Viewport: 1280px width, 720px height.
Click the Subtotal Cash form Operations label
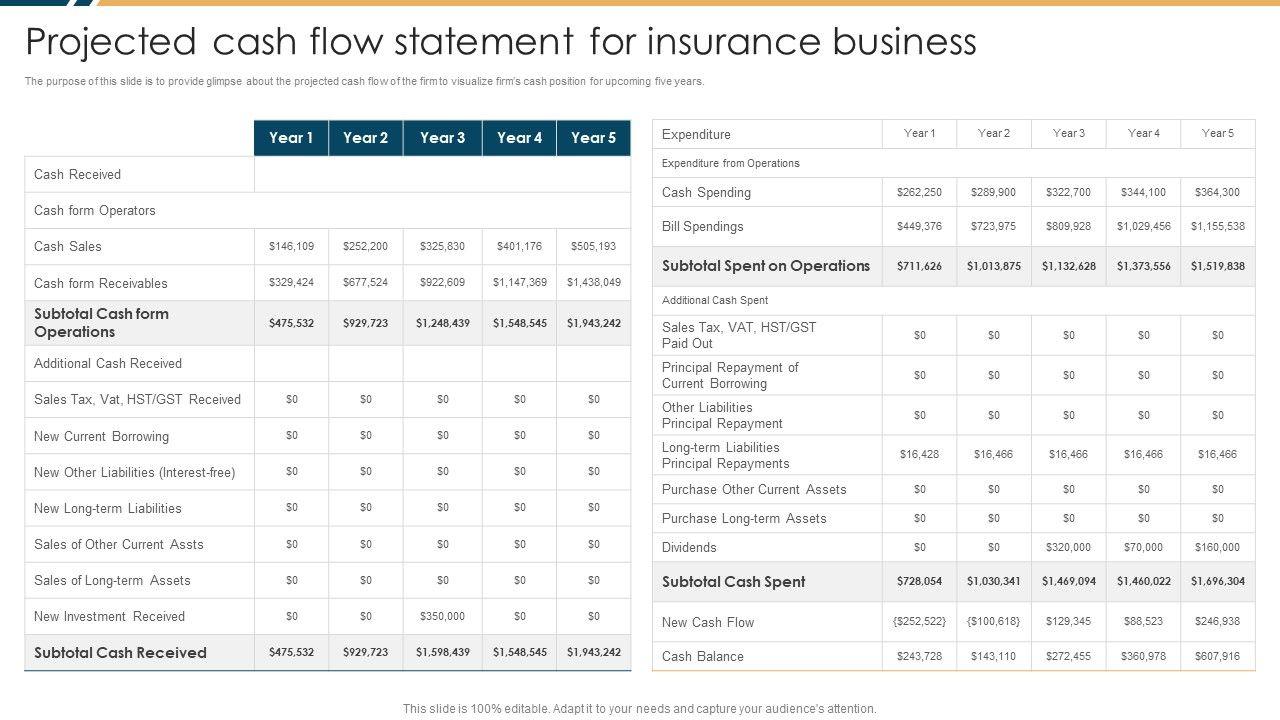[x=101, y=323]
